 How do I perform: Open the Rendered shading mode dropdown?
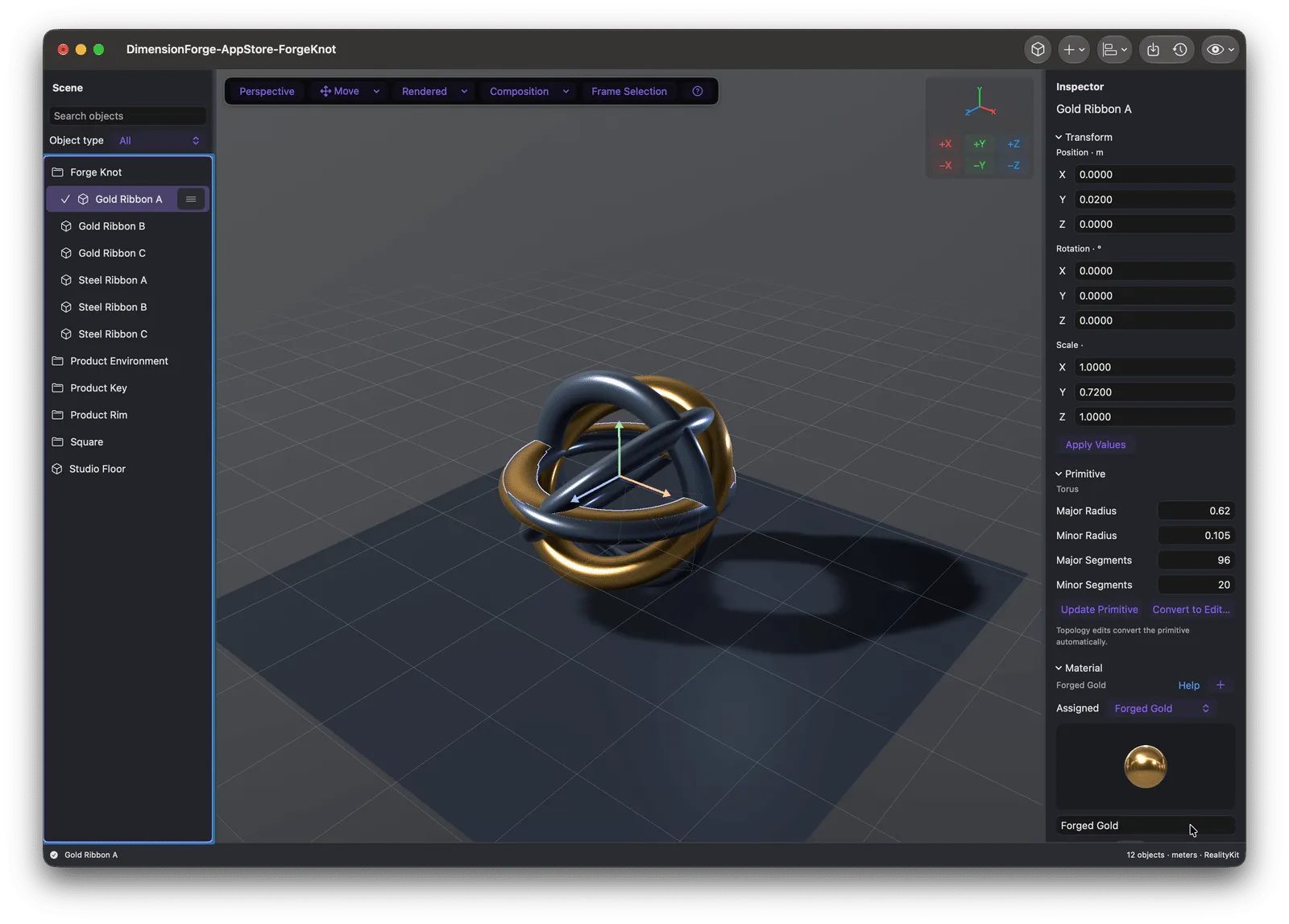pos(434,91)
